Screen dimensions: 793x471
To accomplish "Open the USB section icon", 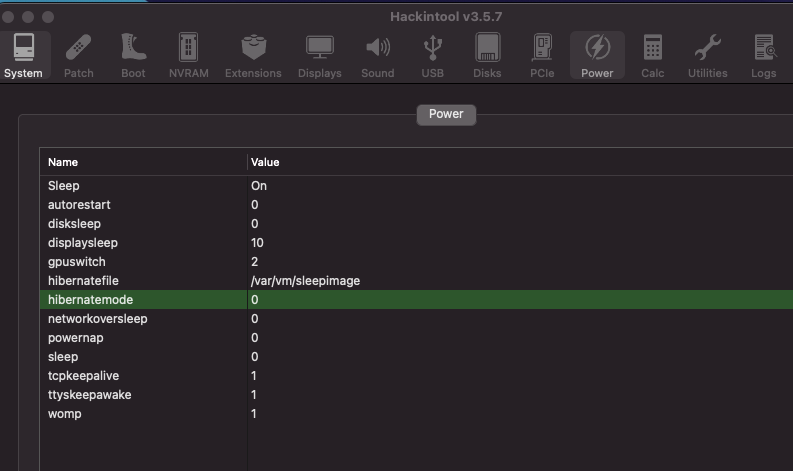I will pyautogui.click(x=432, y=55).
